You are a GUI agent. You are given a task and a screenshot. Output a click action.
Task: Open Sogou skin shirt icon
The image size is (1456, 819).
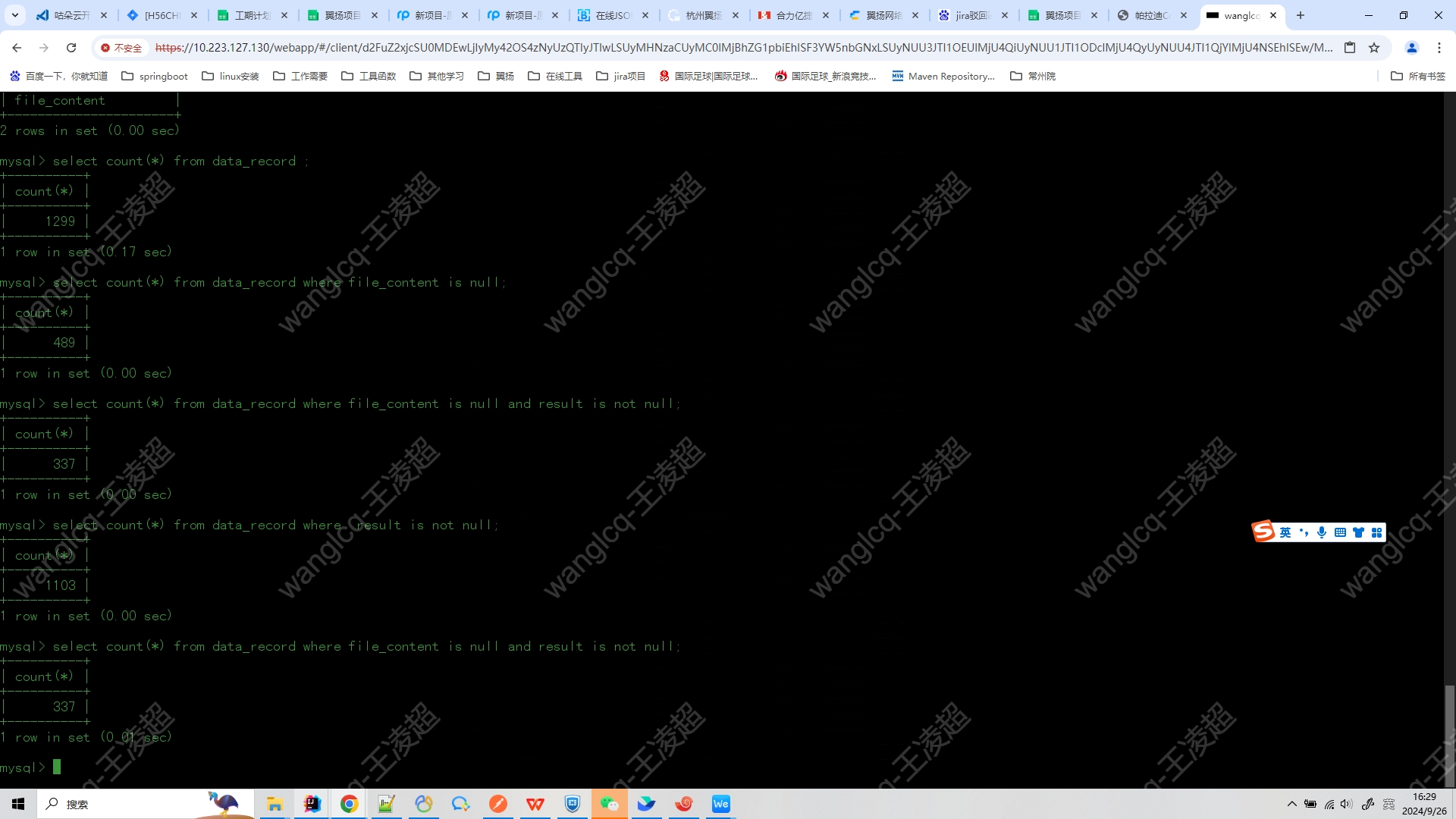point(1358,532)
